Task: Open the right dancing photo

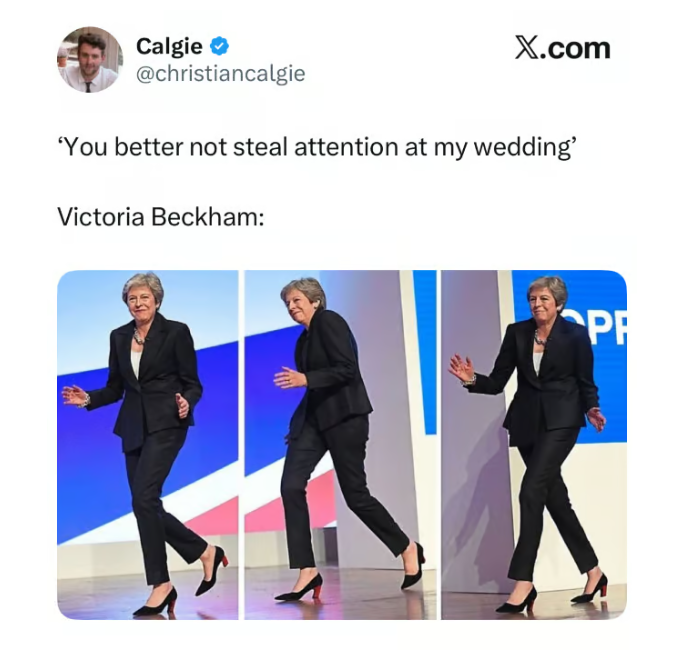Action: 534,445
